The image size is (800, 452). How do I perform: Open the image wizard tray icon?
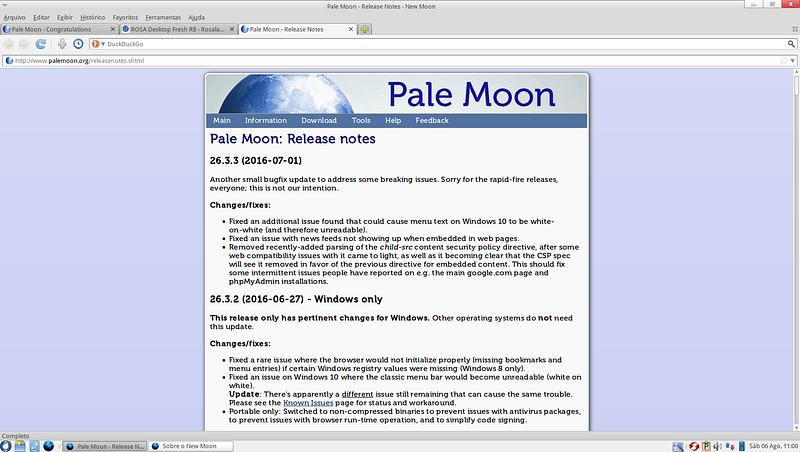click(x=678, y=446)
